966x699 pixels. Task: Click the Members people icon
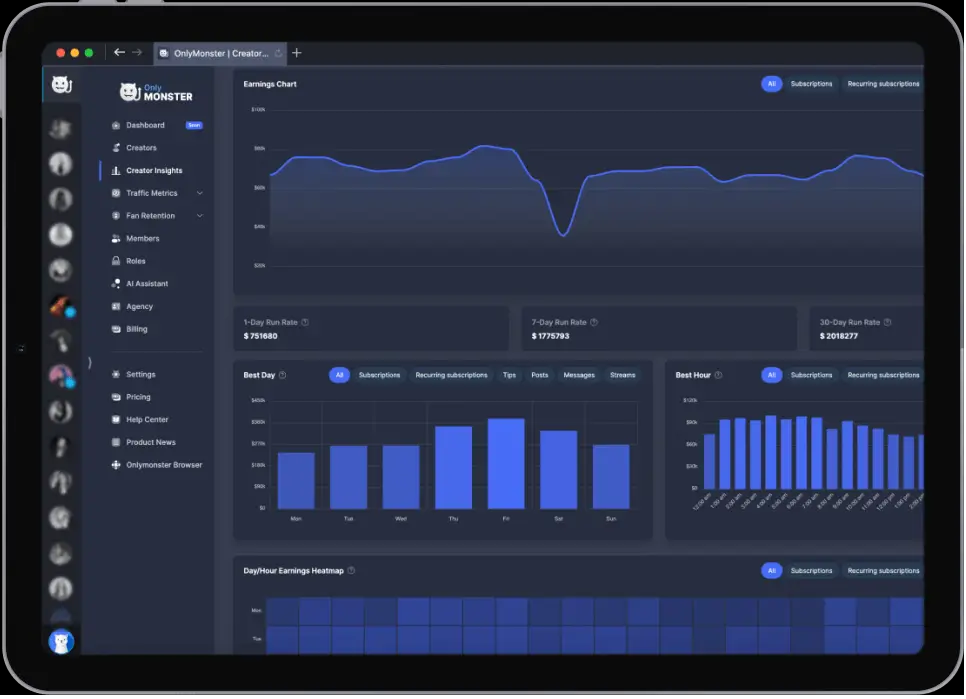point(116,239)
